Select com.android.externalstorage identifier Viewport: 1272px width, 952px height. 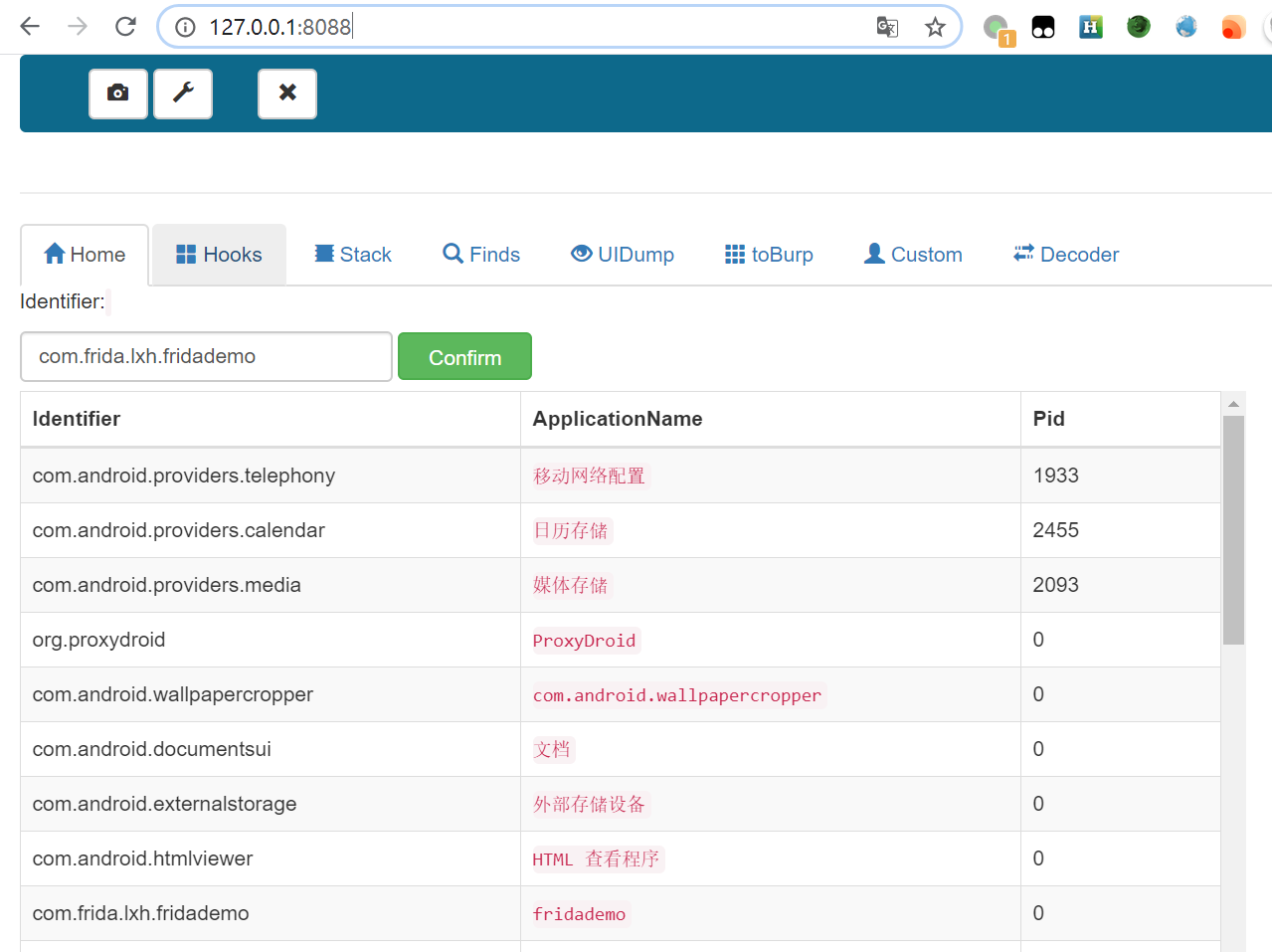pos(164,804)
